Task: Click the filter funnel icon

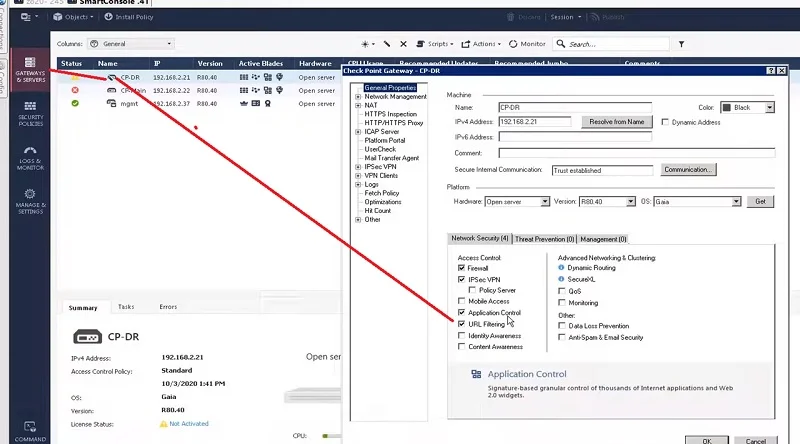Action: coord(681,44)
